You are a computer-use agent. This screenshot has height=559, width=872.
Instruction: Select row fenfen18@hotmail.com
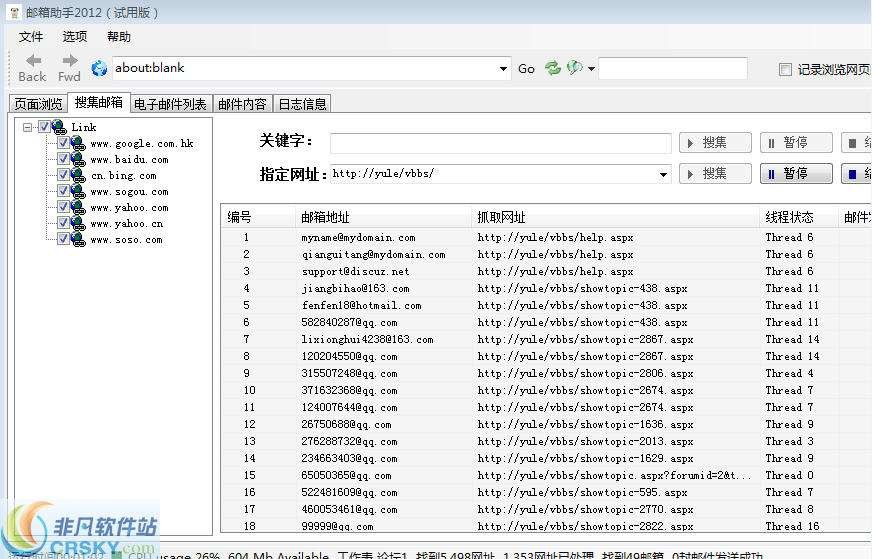545,305
